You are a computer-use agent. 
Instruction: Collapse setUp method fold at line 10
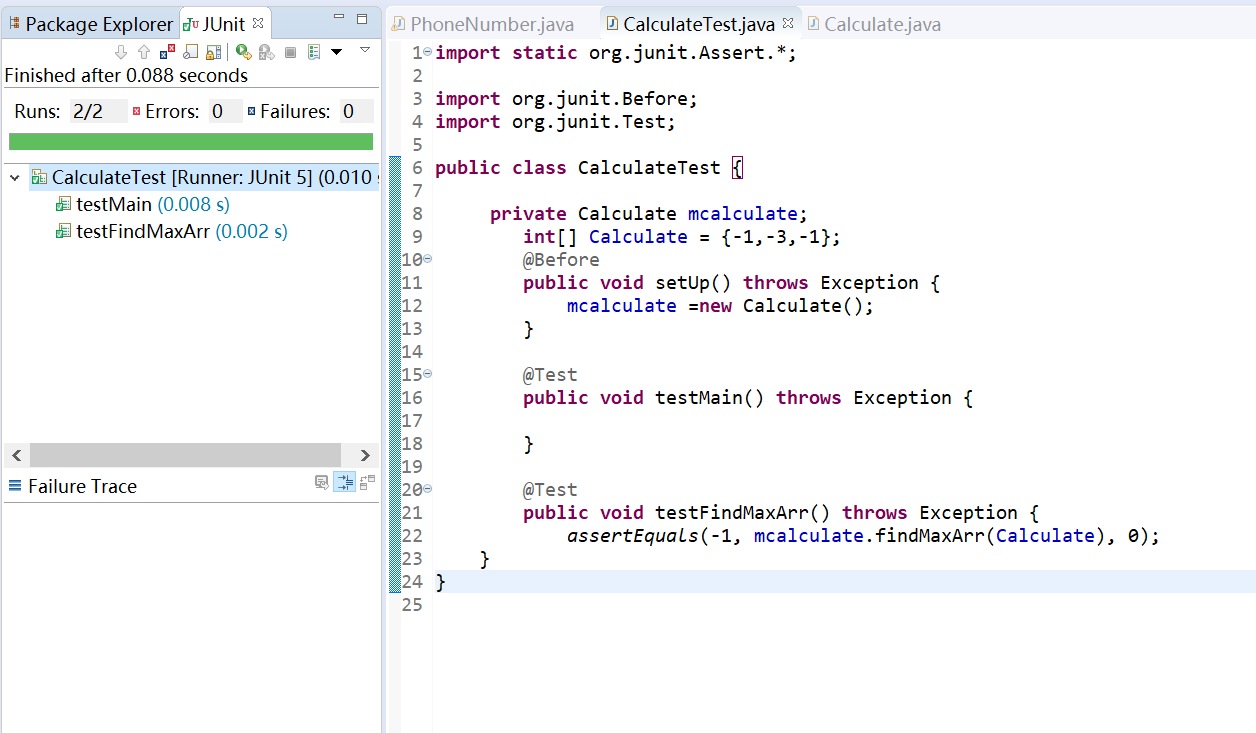[428, 259]
